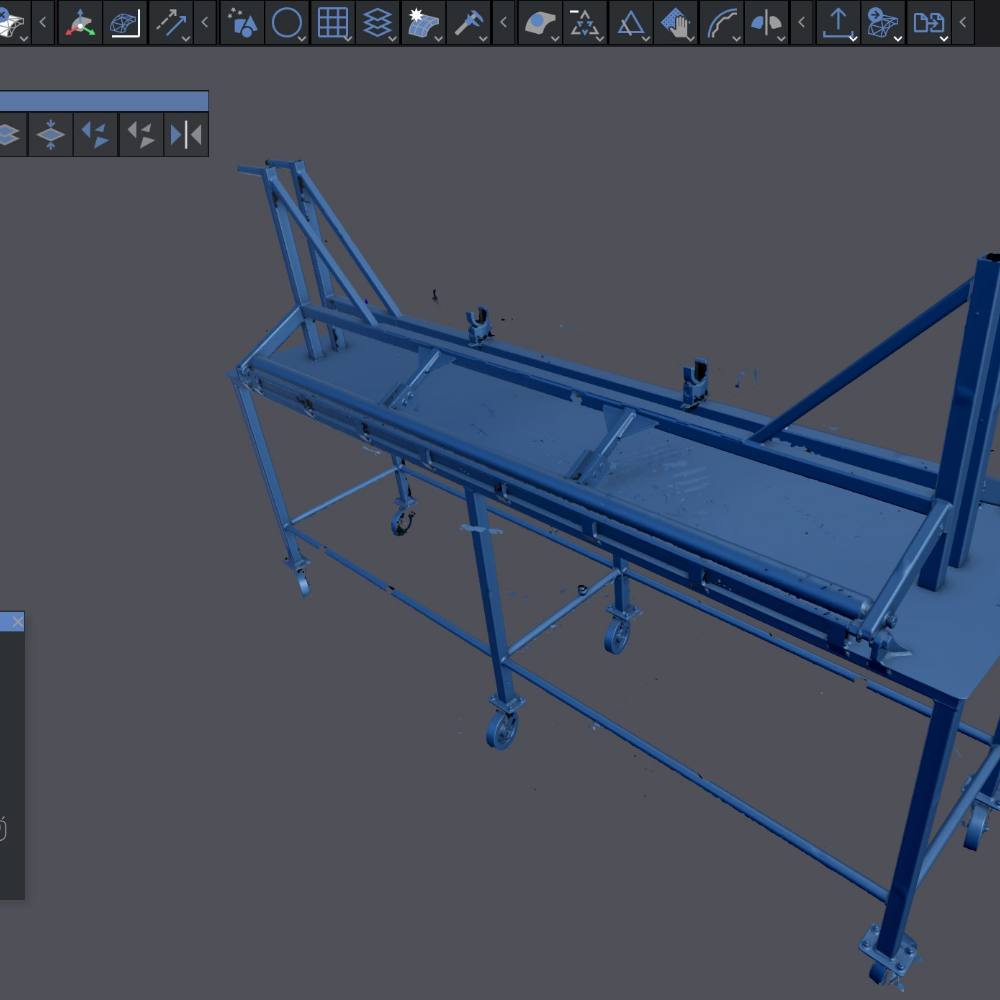Click the grid pattern tool icon

(332, 23)
